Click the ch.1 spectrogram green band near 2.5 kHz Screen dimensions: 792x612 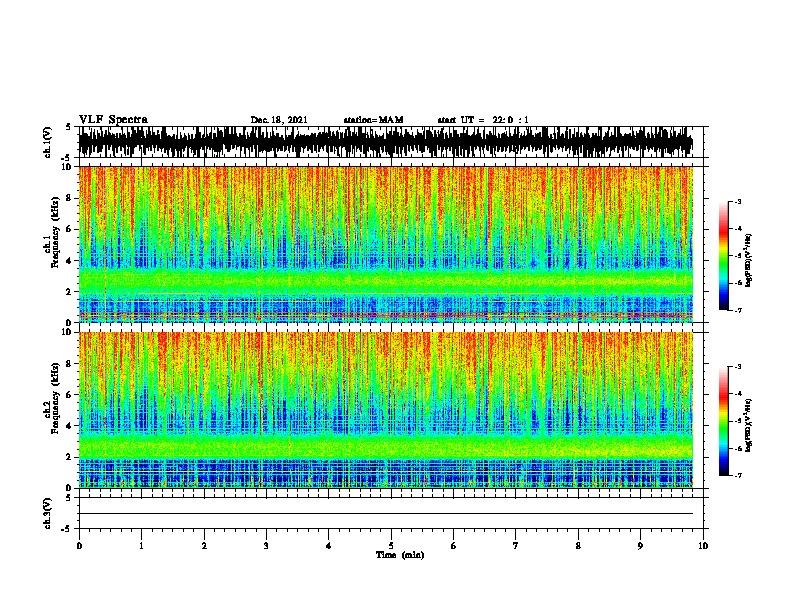tap(385, 281)
